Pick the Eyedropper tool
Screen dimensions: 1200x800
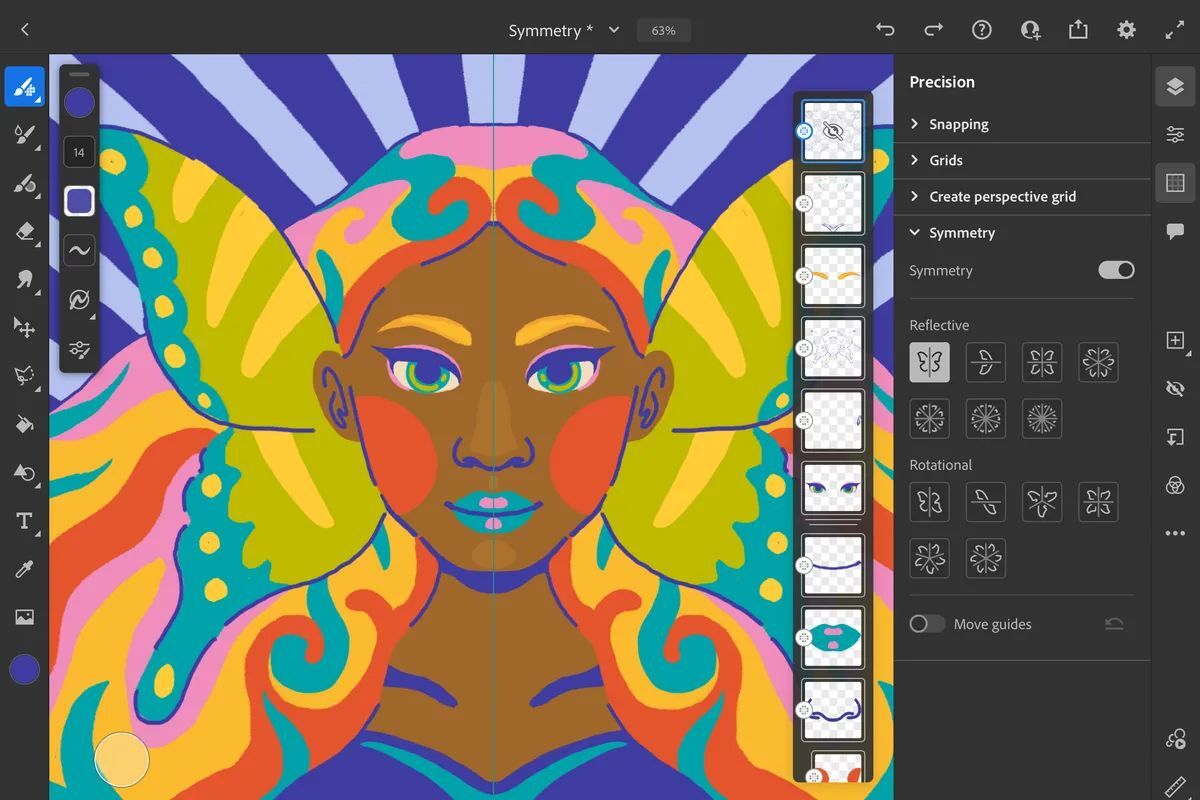[x=24, y=568]
